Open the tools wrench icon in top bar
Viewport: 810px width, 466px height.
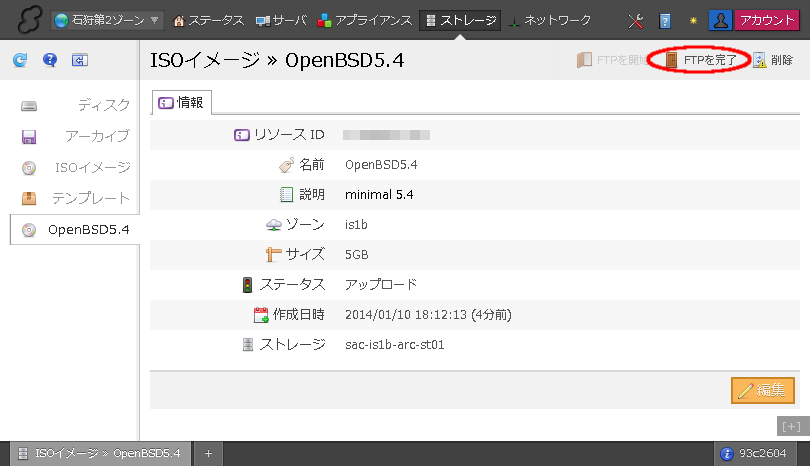(636, 20)
